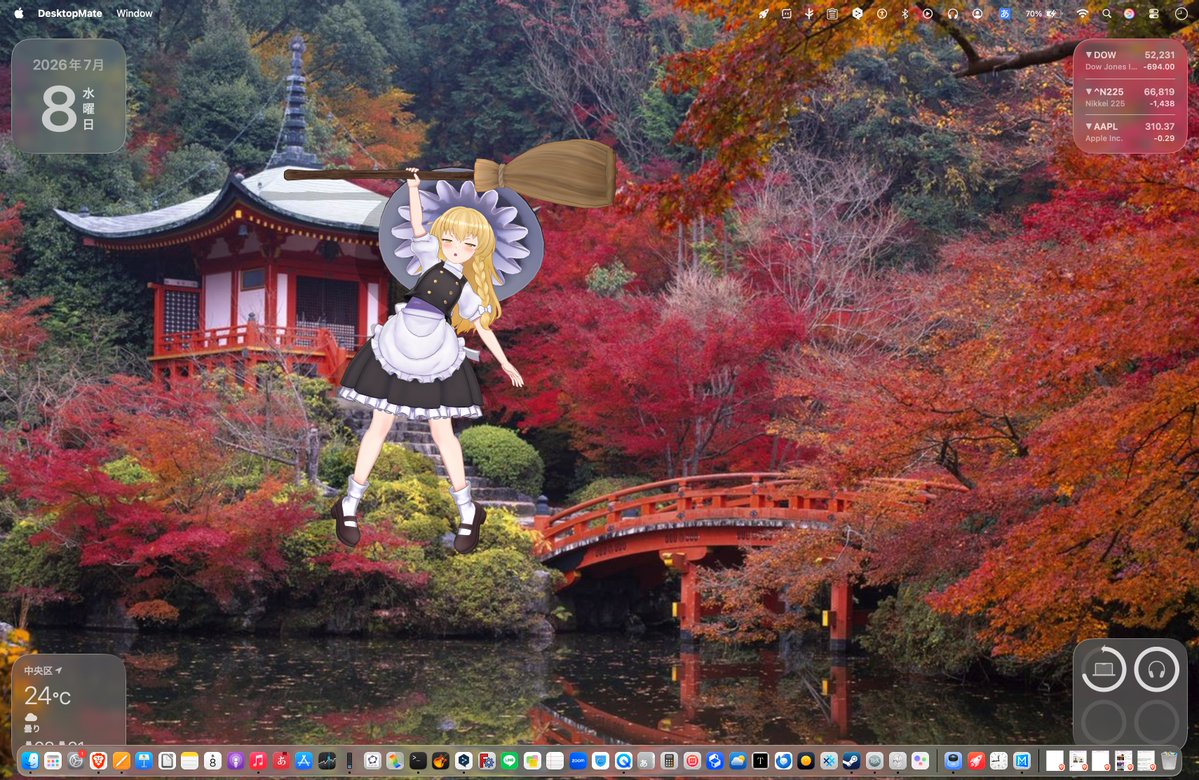
Task: Open Launchpad from the Dock
Action: pyautogui.click(x=53, y=761)
